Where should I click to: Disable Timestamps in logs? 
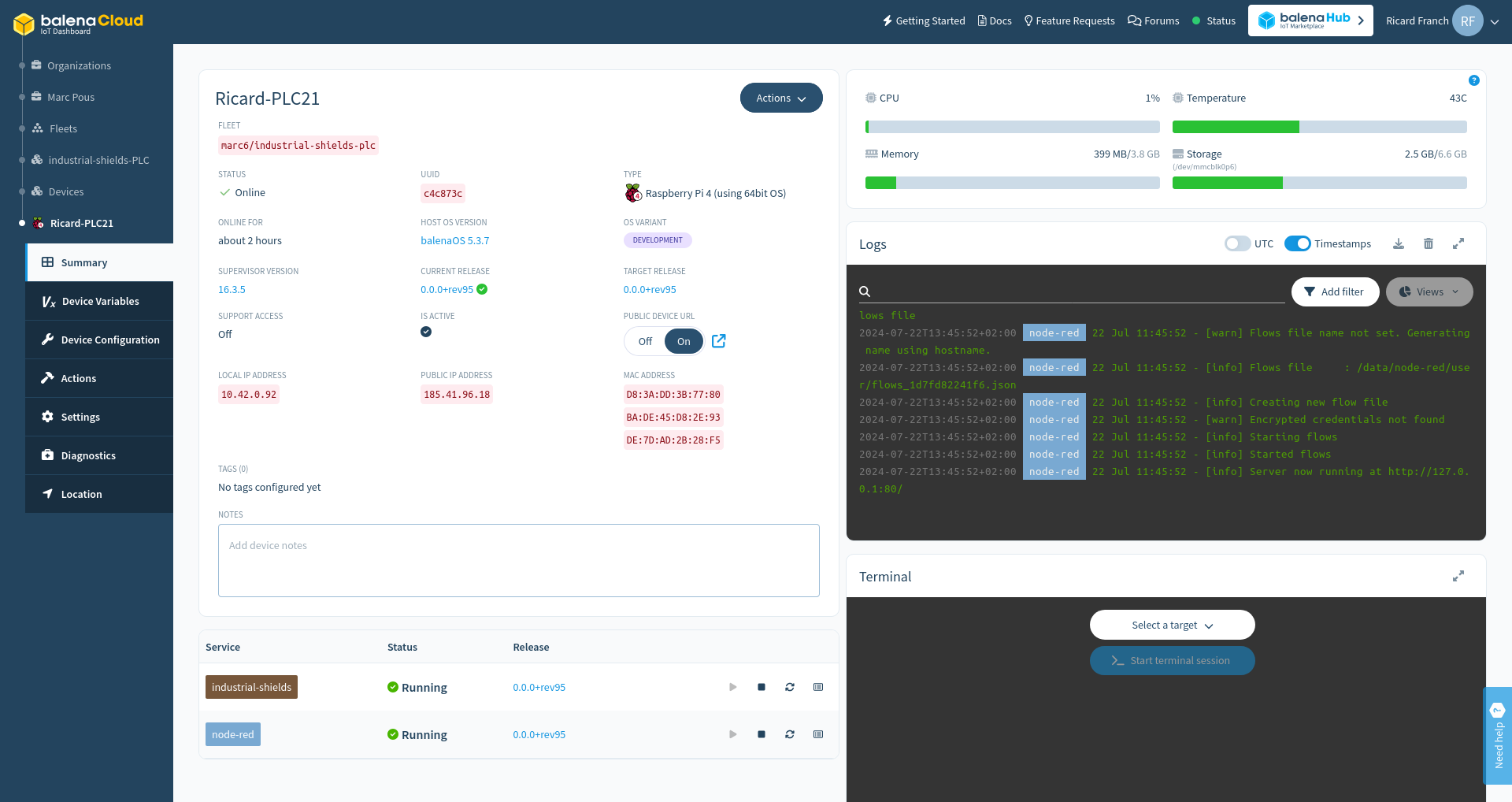(x=1298, y=243)
